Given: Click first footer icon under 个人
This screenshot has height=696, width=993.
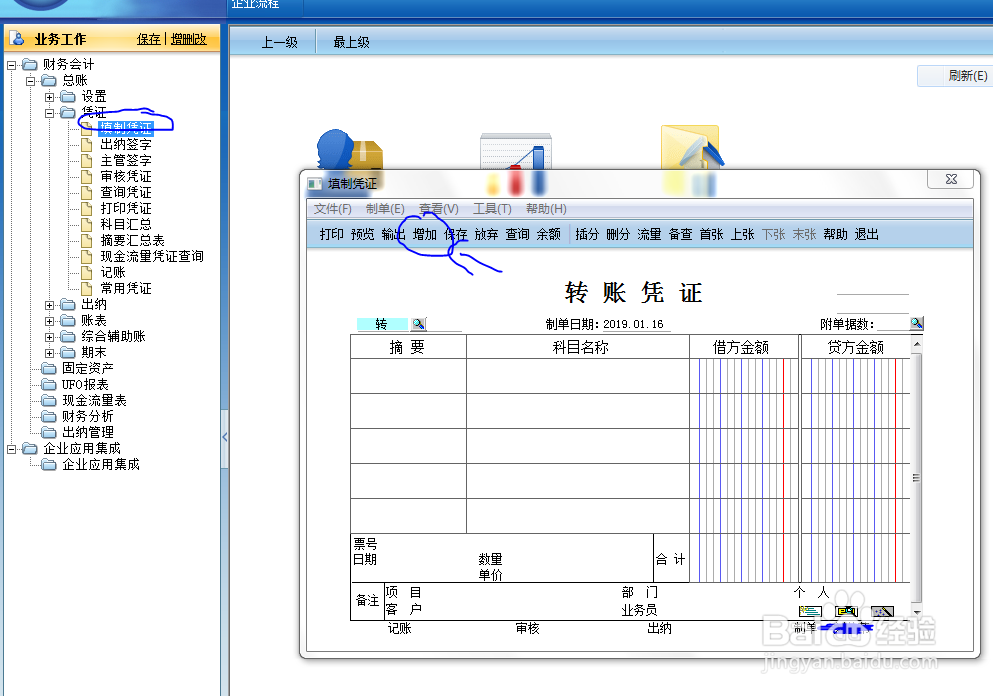Looking at the screenshot, I should click(810, 611).
